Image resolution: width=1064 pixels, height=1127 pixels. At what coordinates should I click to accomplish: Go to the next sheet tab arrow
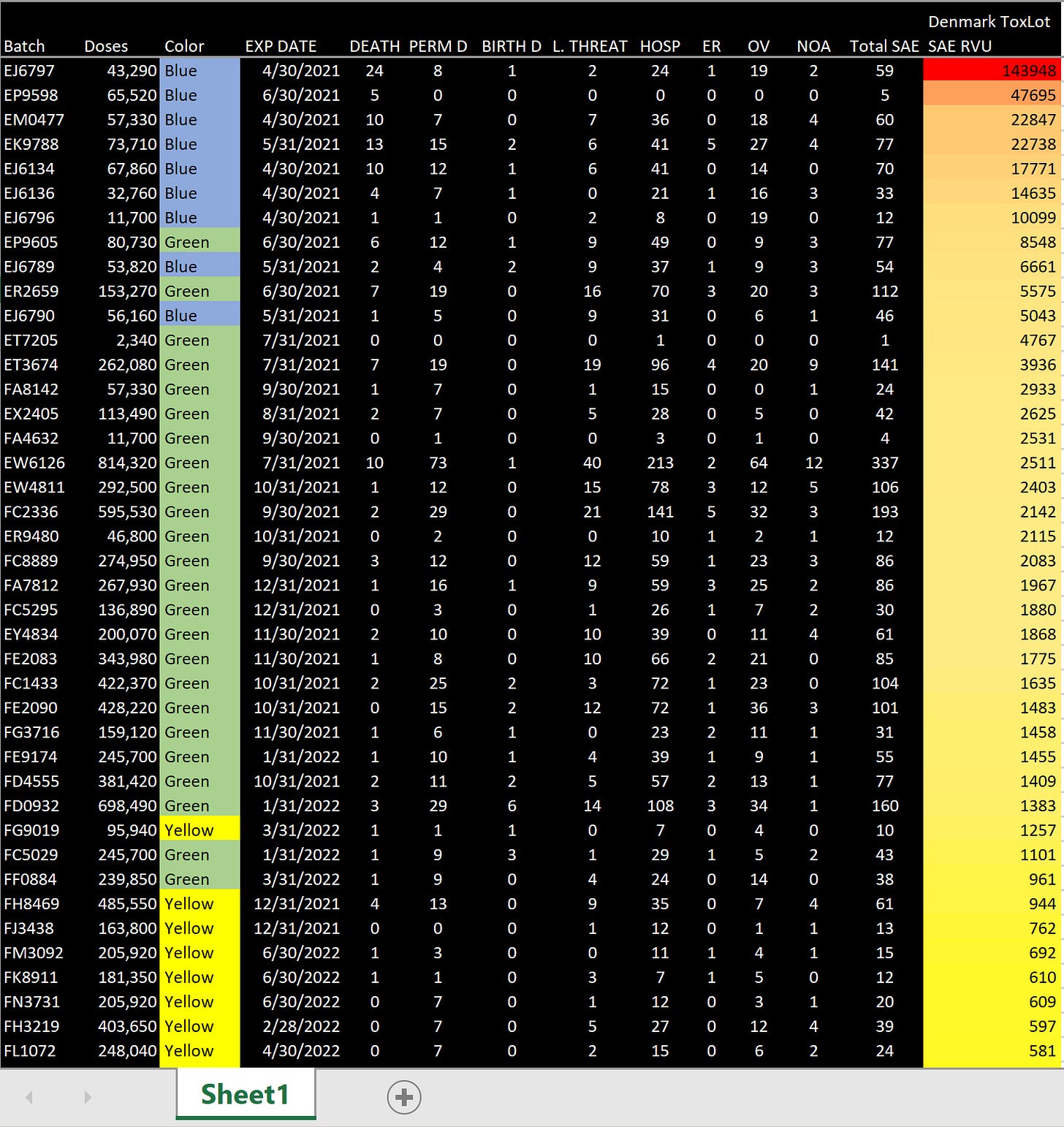88,1096
